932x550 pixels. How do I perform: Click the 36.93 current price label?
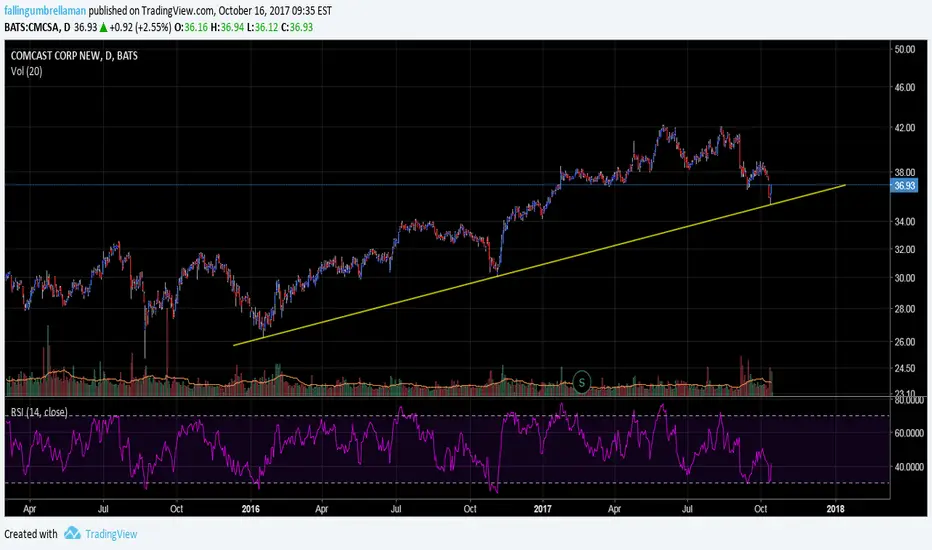(x=905, y=186)
